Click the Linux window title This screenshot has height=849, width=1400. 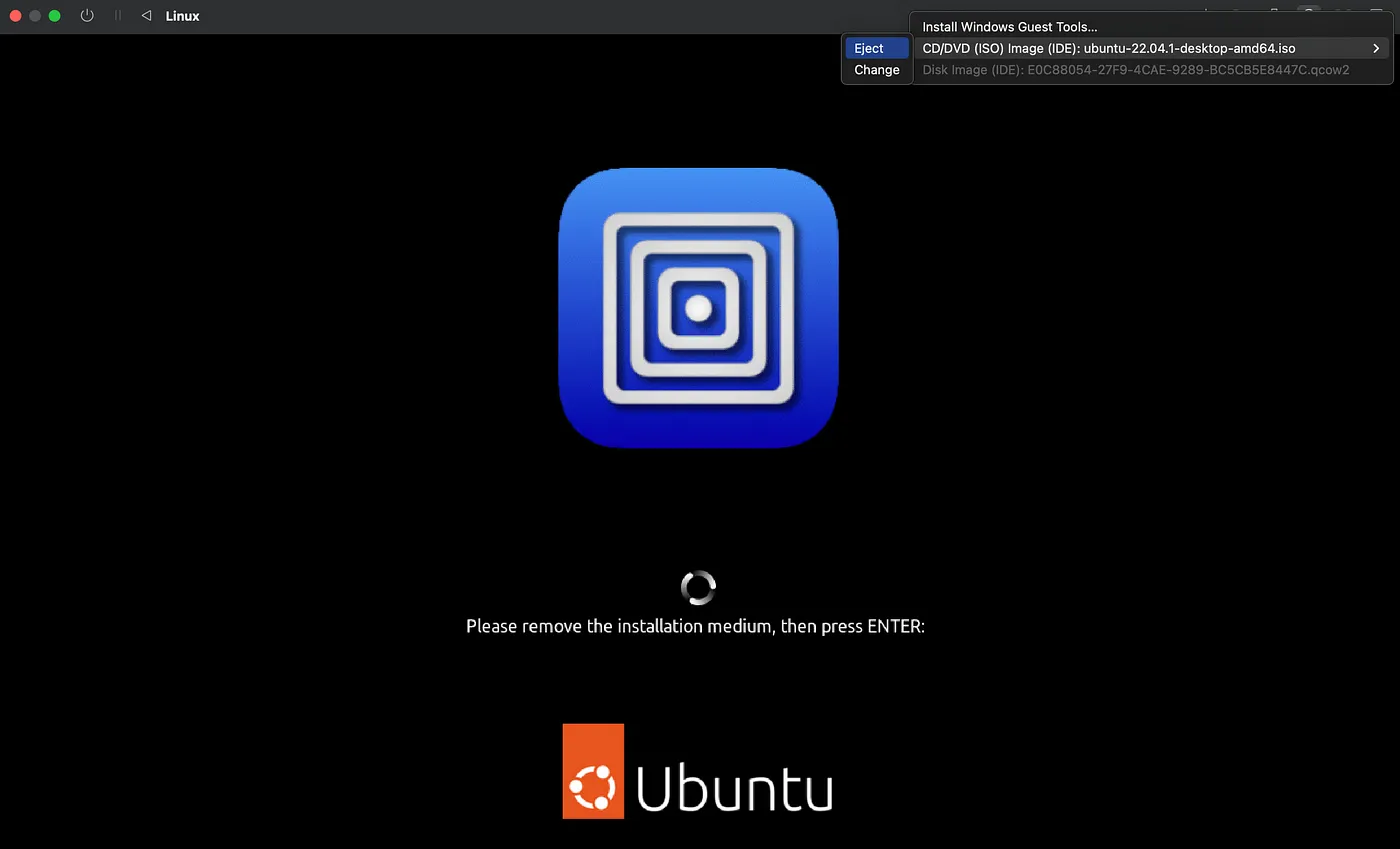[x=182, y=16]
